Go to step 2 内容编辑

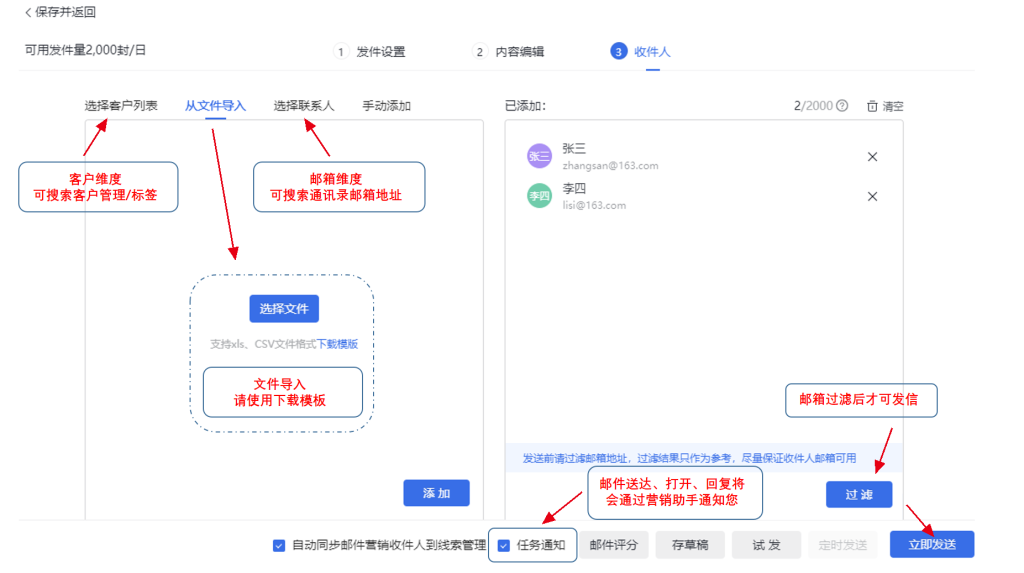509,52
